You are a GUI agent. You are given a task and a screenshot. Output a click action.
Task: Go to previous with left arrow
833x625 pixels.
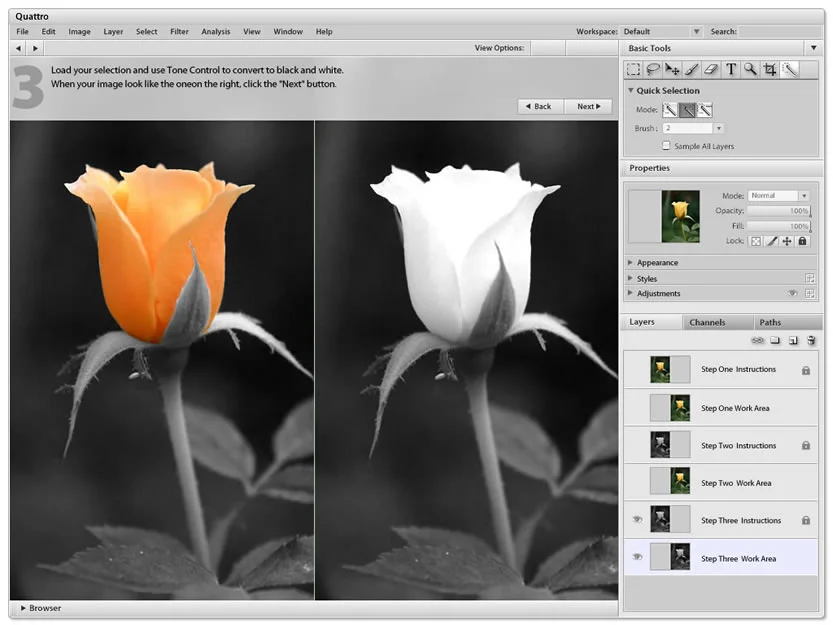(x=19, y=48)
